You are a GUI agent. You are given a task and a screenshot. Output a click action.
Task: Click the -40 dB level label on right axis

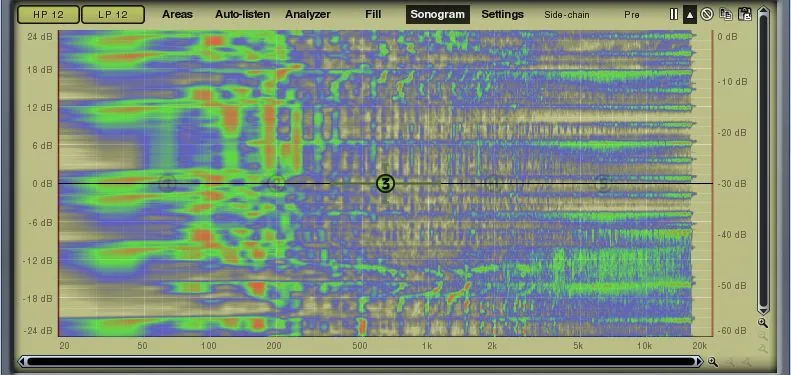732,235
